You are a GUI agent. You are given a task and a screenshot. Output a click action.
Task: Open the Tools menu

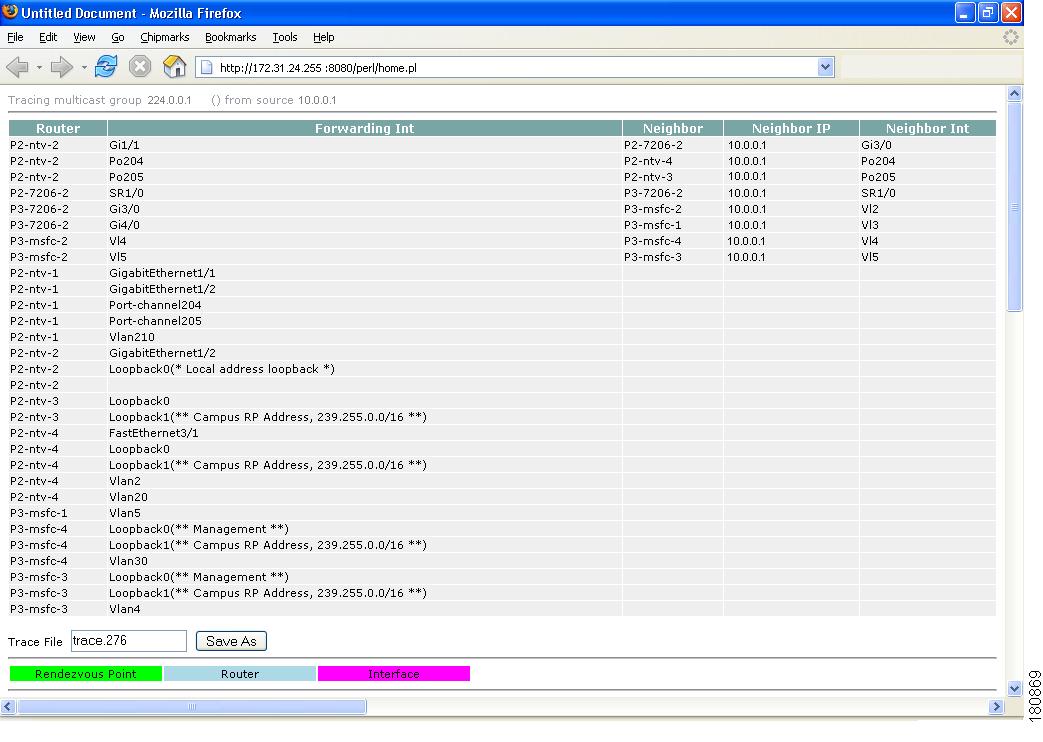tap(285, 37)
